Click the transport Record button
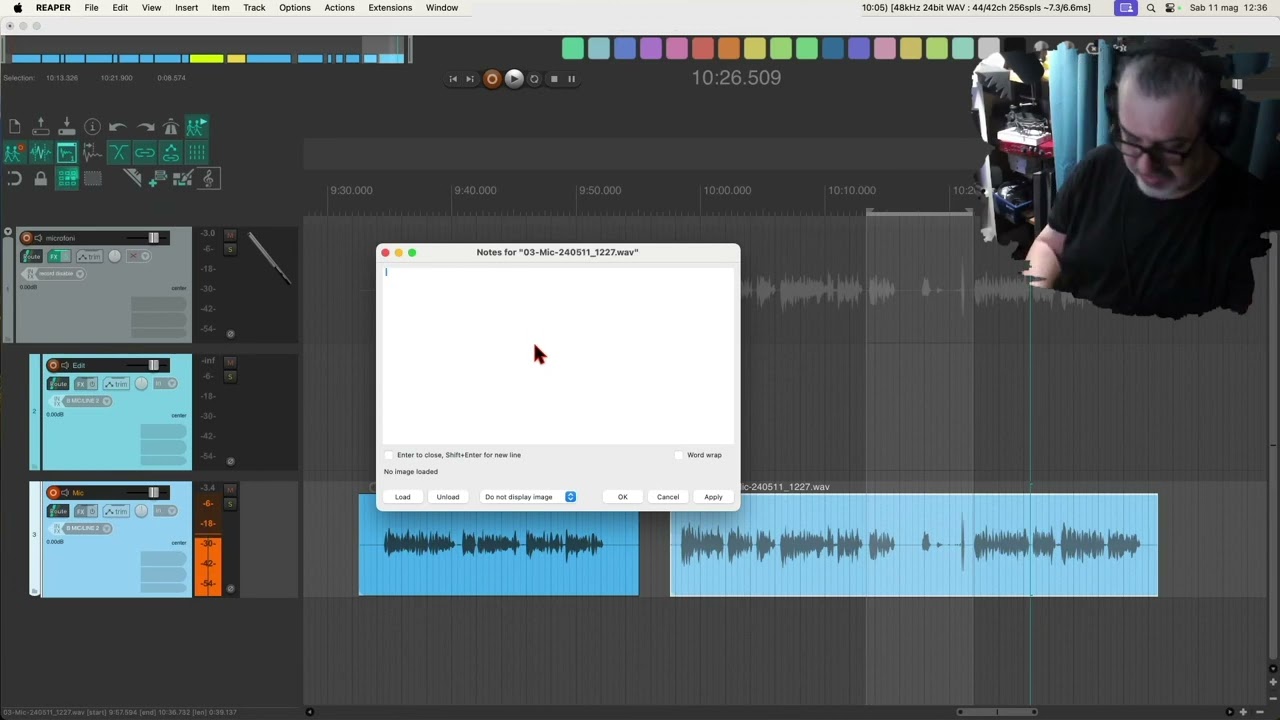 pyautogui.click(x=491, y=79)
